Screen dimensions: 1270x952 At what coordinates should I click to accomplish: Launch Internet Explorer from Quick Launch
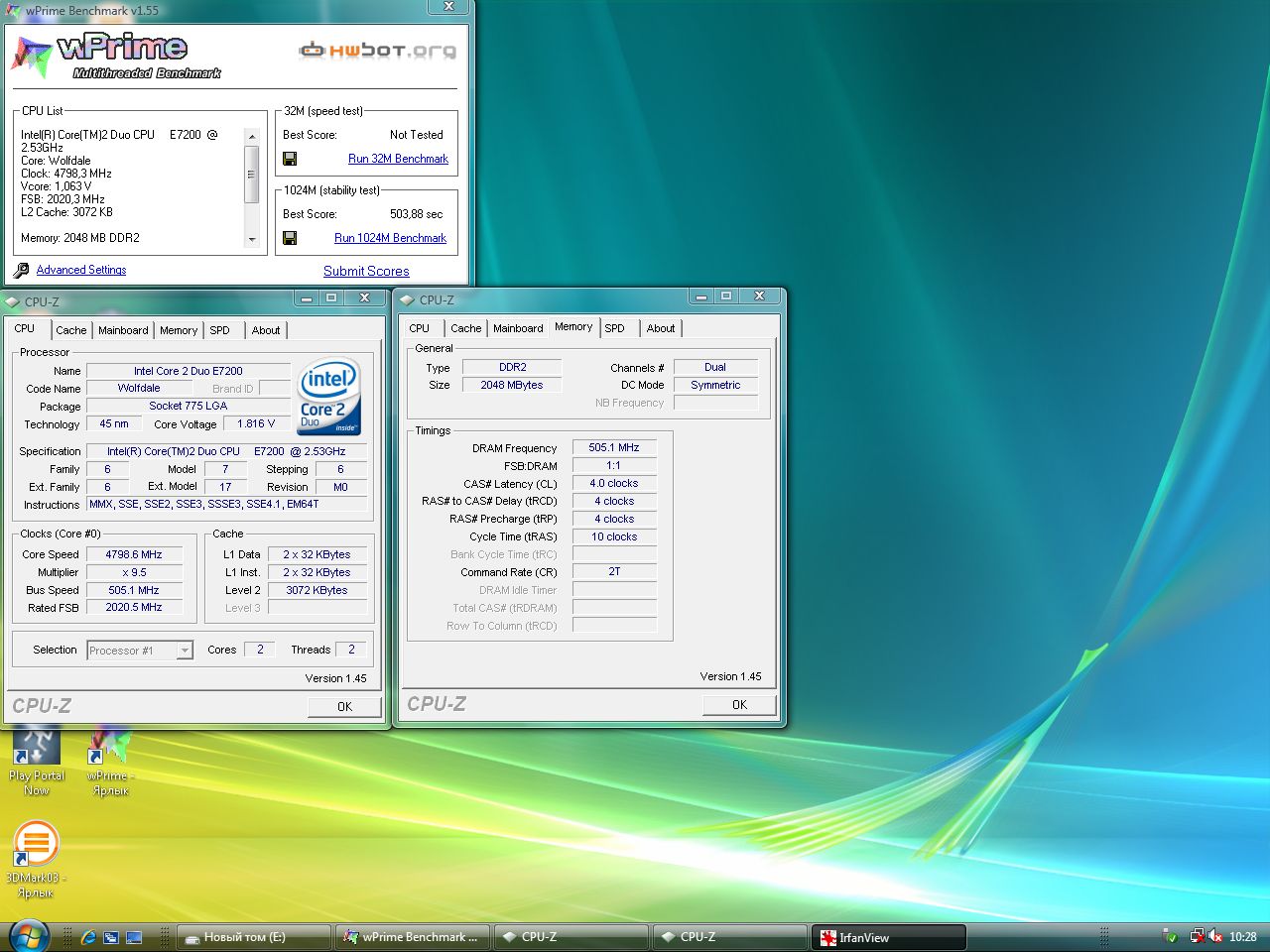(88, 937)
